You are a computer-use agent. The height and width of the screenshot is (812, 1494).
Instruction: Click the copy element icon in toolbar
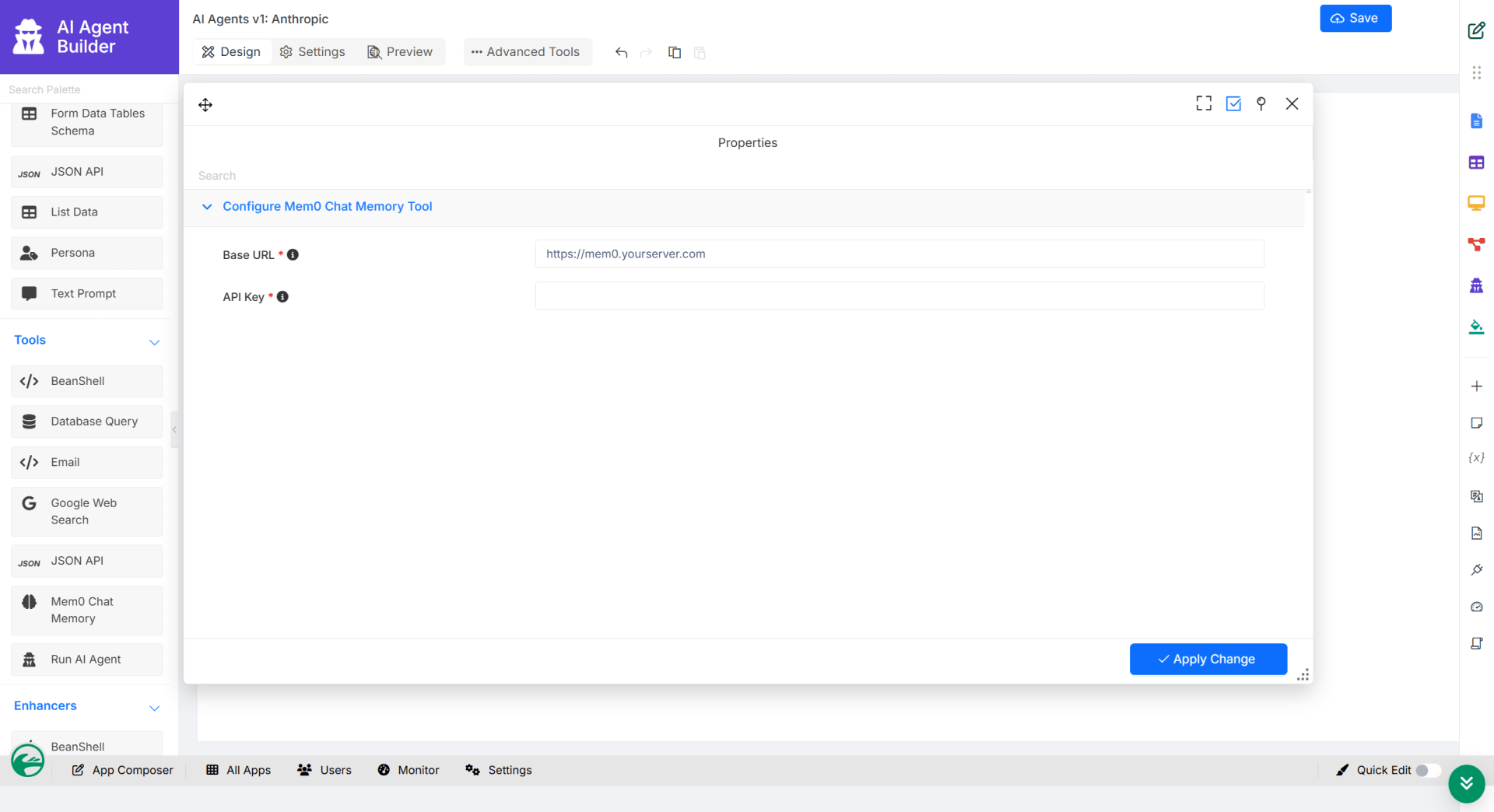click(x=675, y=52)
